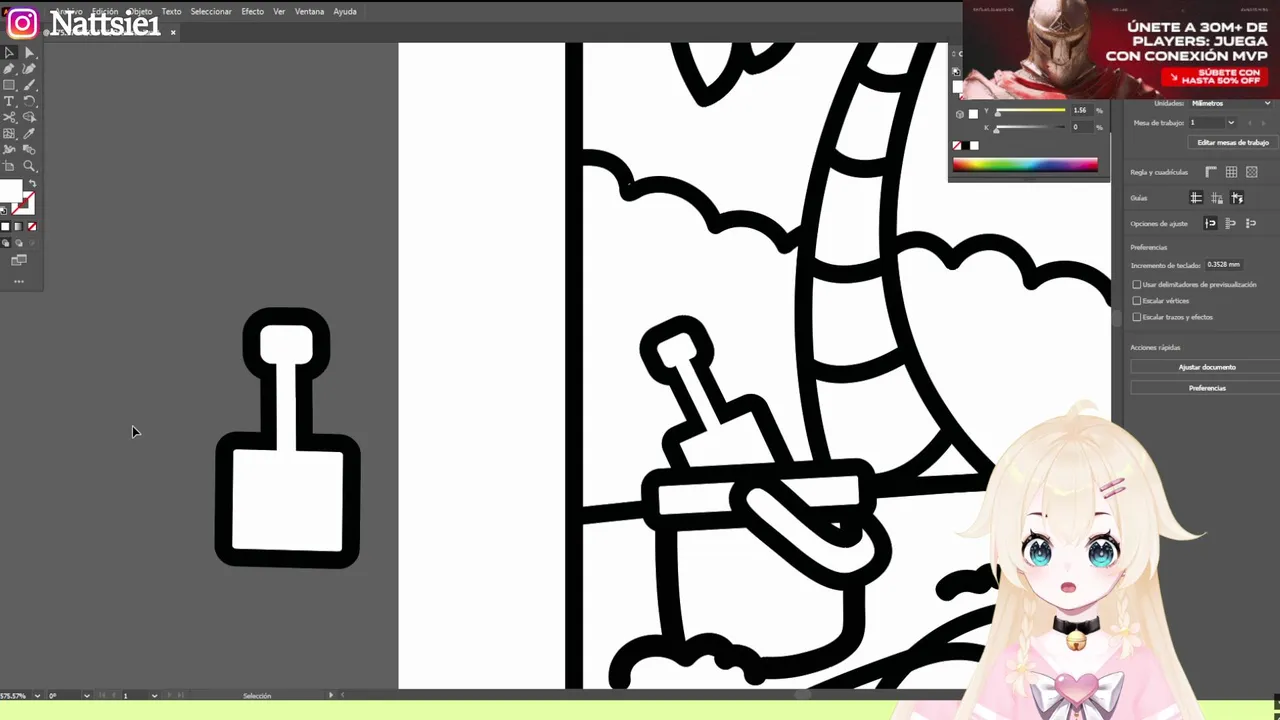1280x720 pixels.
Task: Click Editar mesas de trabajo button
Action: click(1232, 143)
